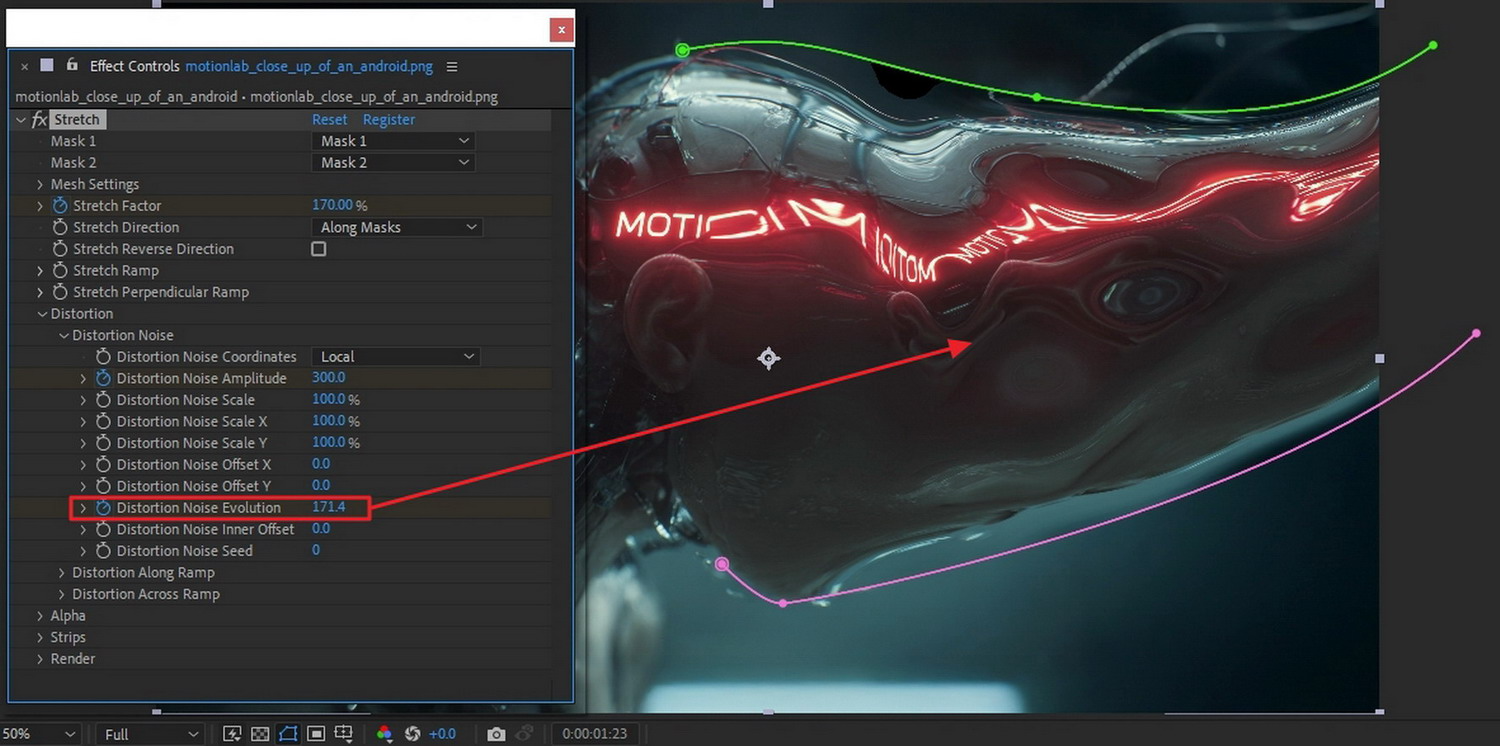Click Reset for the Stretch effect
Screen dimensions: 1500x746
tap(330, 120)
